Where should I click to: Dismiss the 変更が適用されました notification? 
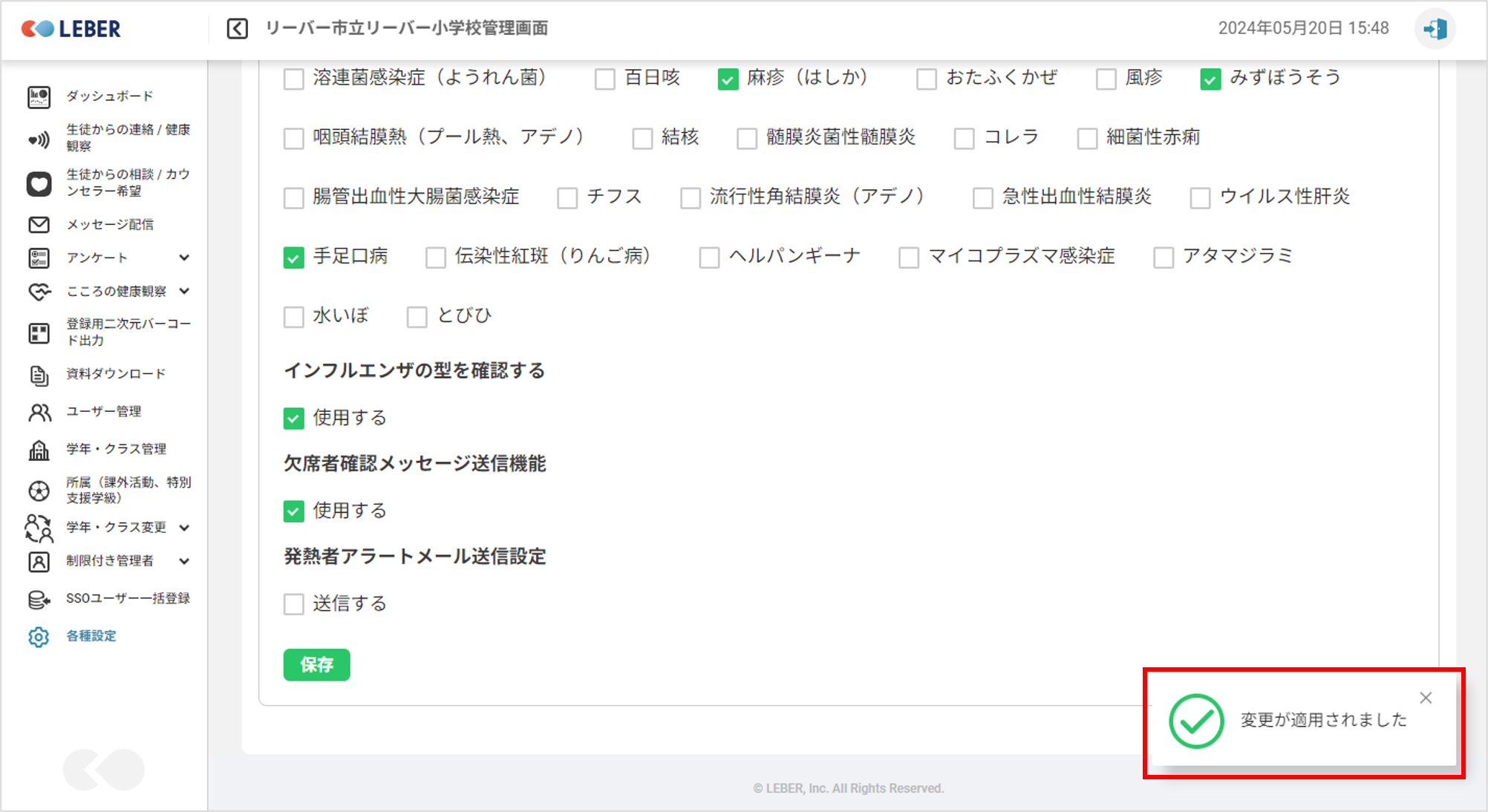point(1426,698)
